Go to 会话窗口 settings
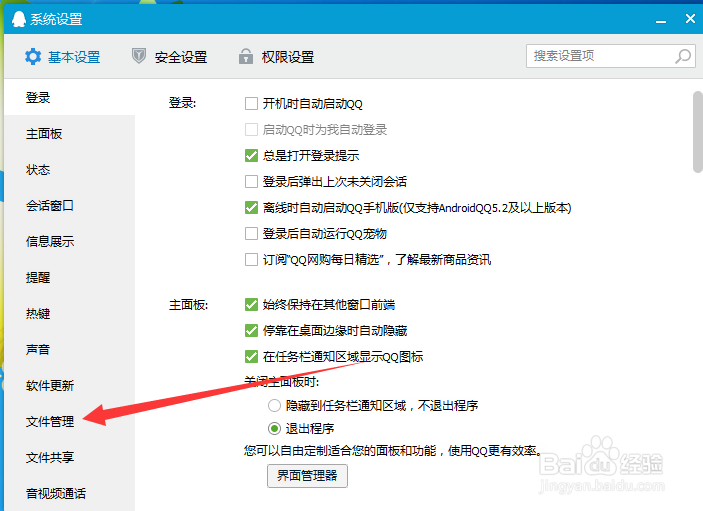The height and width of the screenshot is (511, 703). [x=69, y=205]
